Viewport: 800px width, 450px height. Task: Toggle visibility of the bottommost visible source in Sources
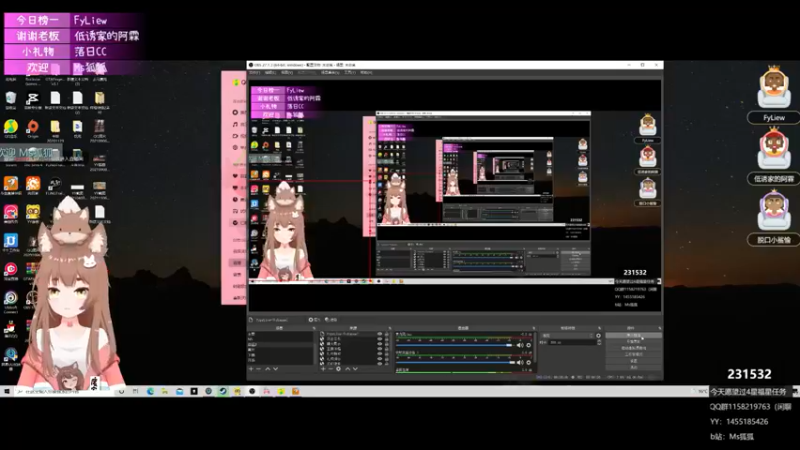click(x=380, y=363)
